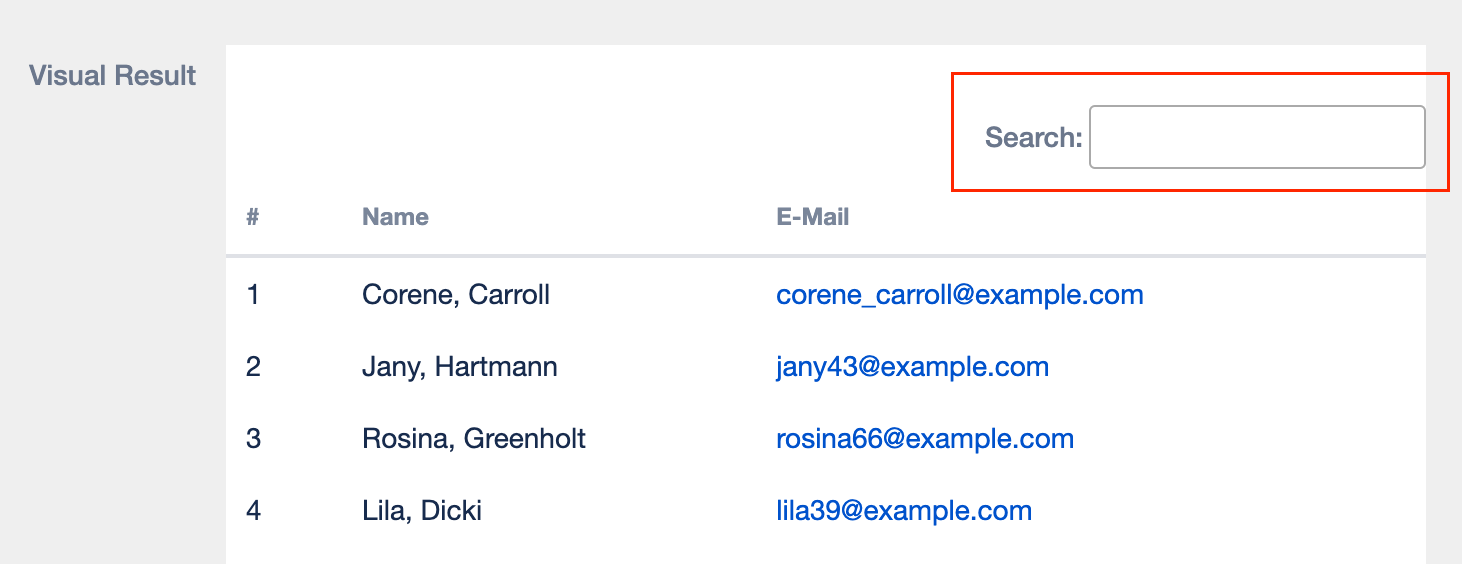Sort by the E-Mail column header

coord(812,217)
